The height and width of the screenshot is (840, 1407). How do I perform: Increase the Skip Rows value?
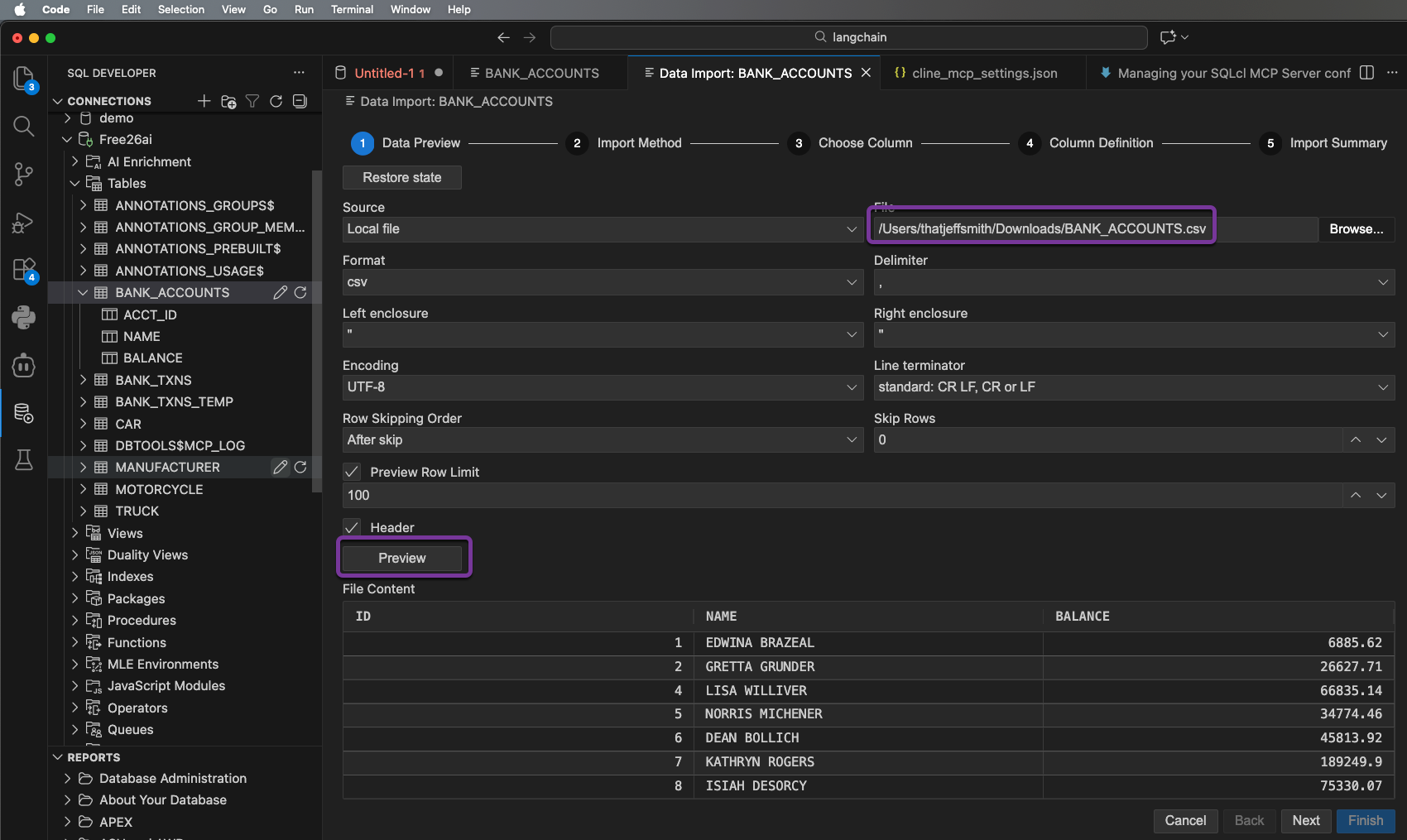coord(1356,439)
